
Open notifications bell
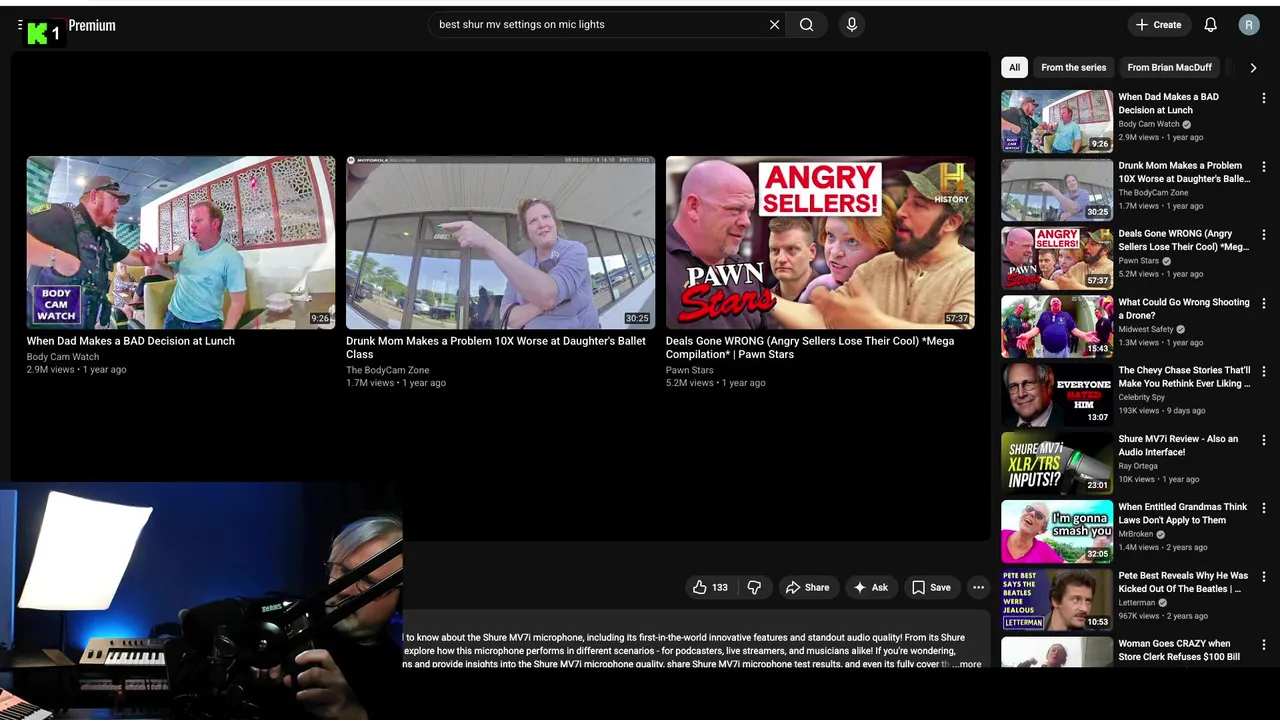(x=1211, y=25)
